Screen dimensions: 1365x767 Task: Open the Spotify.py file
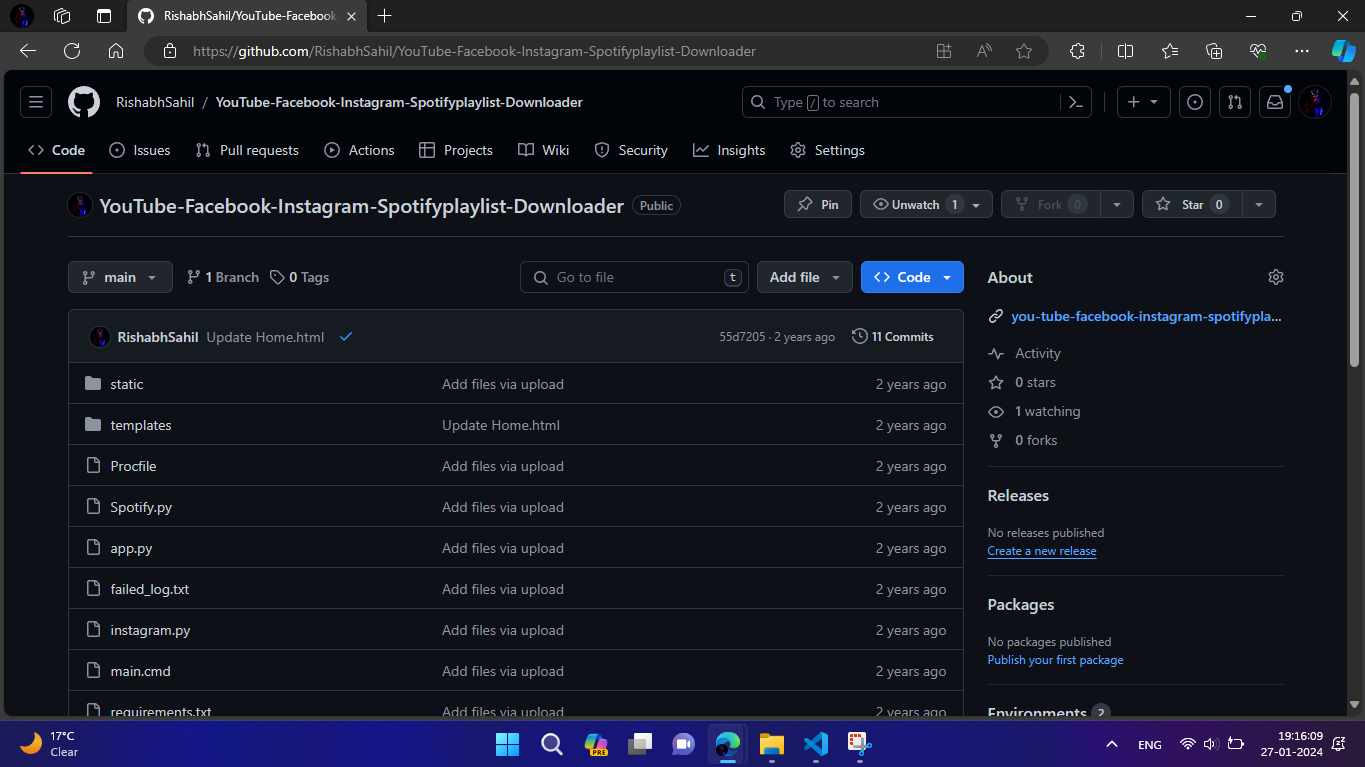click(x=141, y=507)
